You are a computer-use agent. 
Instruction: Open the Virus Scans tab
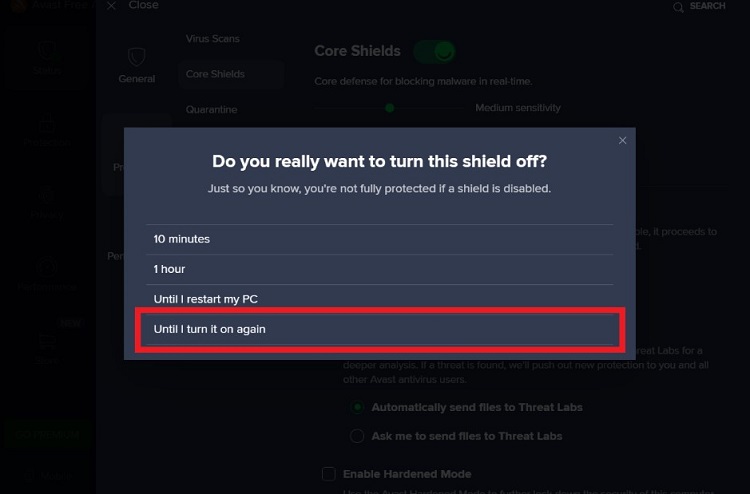(213, 39)
